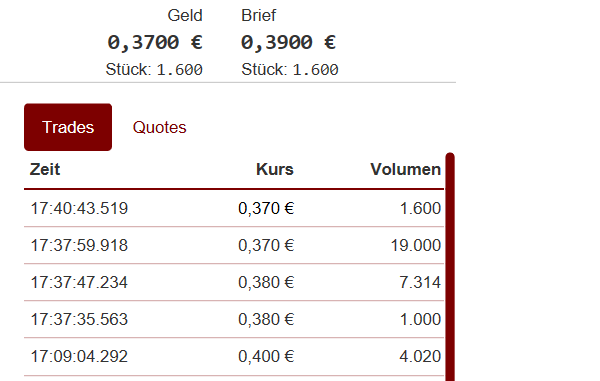The width and height of the screenshot is (600, 381).
Task: Select the Zeit column header
Action: click(x=45, y=169)
